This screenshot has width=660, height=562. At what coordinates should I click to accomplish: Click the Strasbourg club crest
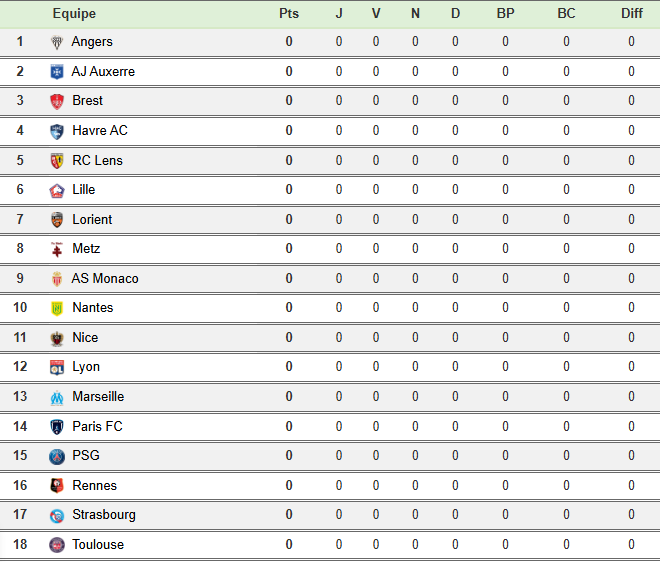[57, 515]
